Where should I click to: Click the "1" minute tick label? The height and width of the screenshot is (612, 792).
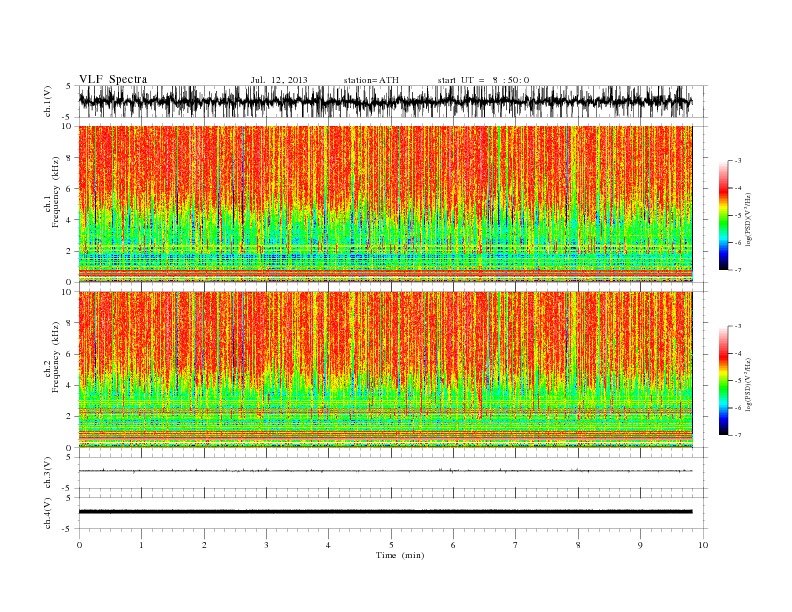[x=141, y=545]
